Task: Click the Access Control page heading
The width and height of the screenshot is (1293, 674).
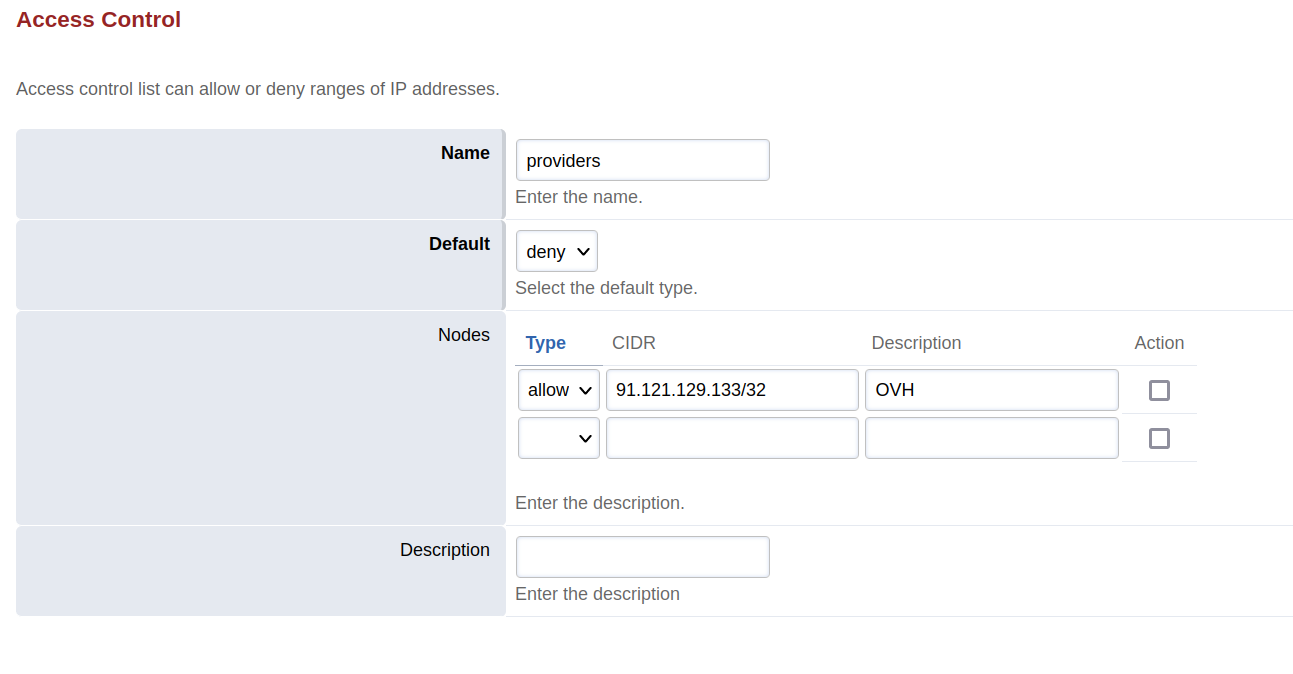Action: (98, 19)
